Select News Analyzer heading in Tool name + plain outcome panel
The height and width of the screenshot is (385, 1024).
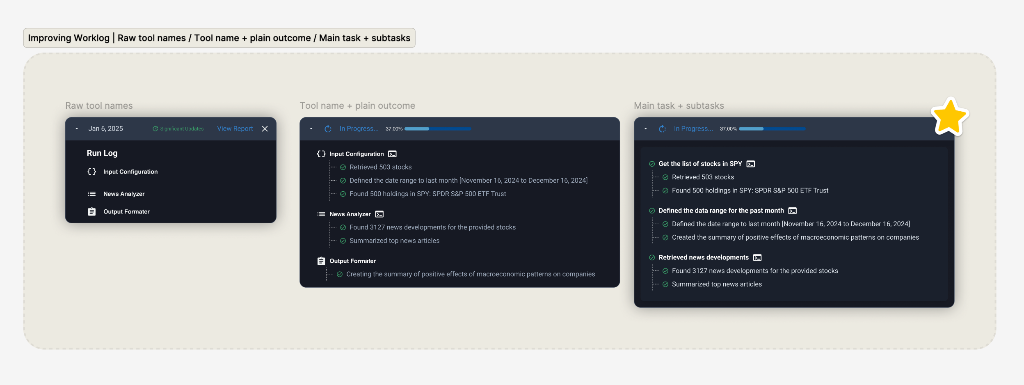coord(350,214)
